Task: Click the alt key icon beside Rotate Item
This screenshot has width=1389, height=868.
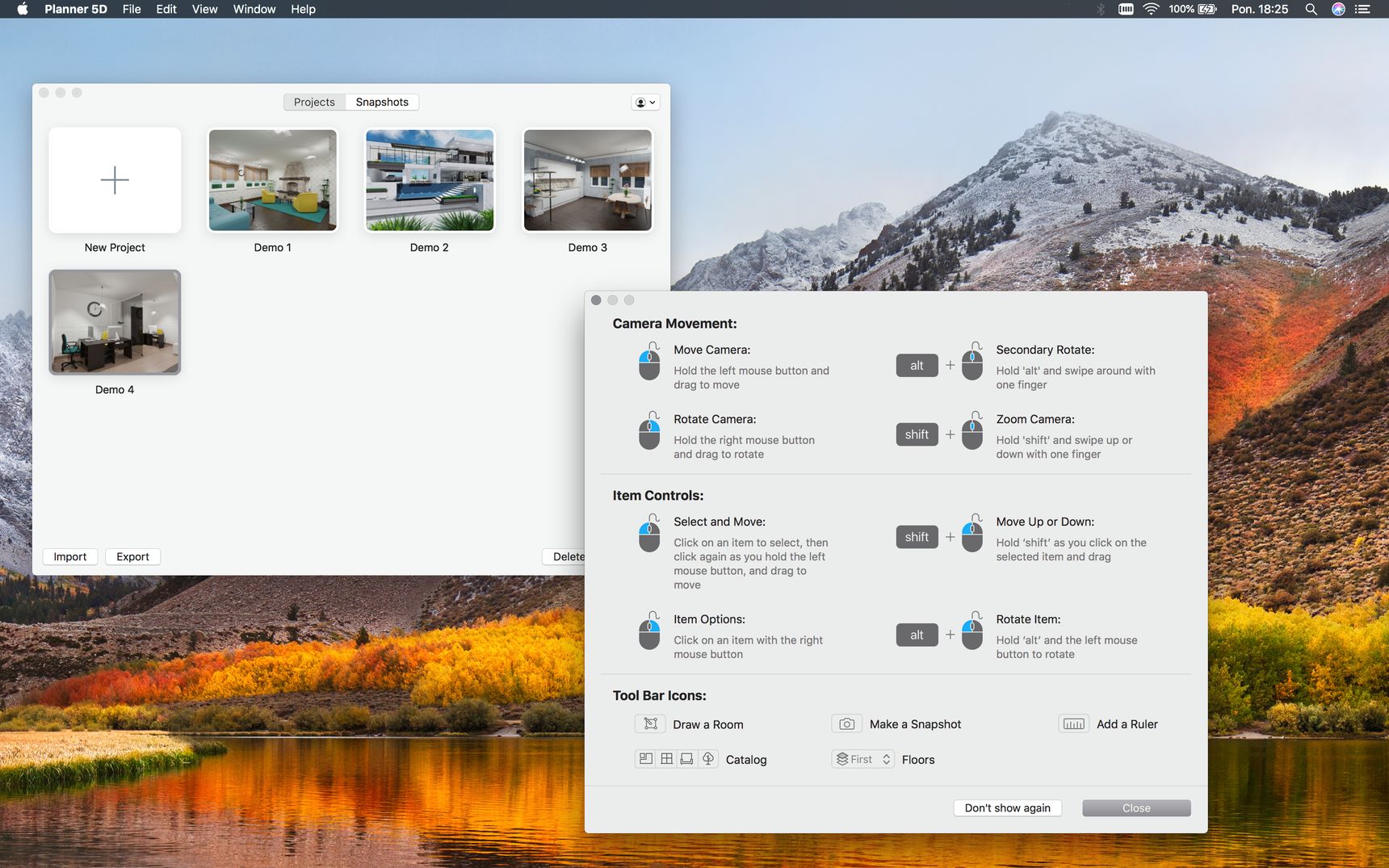Action: click(917, 635)
